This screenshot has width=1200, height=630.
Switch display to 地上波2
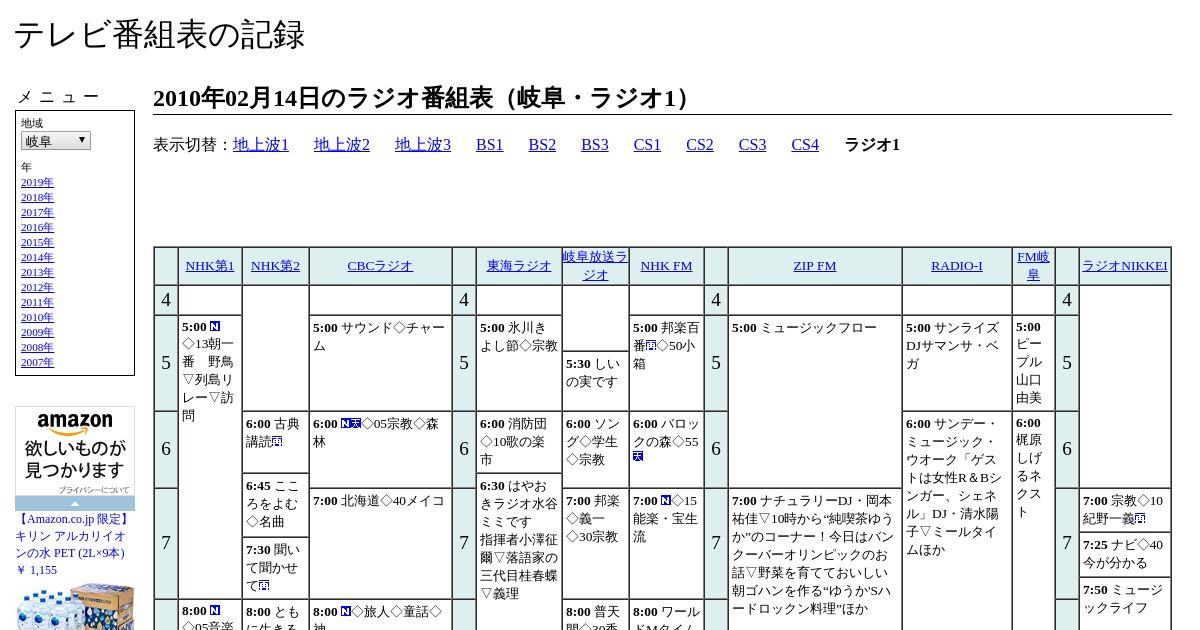(x=342, y=145)
